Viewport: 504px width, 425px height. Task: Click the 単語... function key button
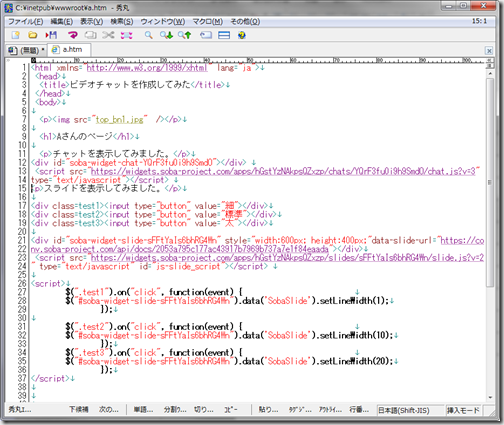(143, 410)
